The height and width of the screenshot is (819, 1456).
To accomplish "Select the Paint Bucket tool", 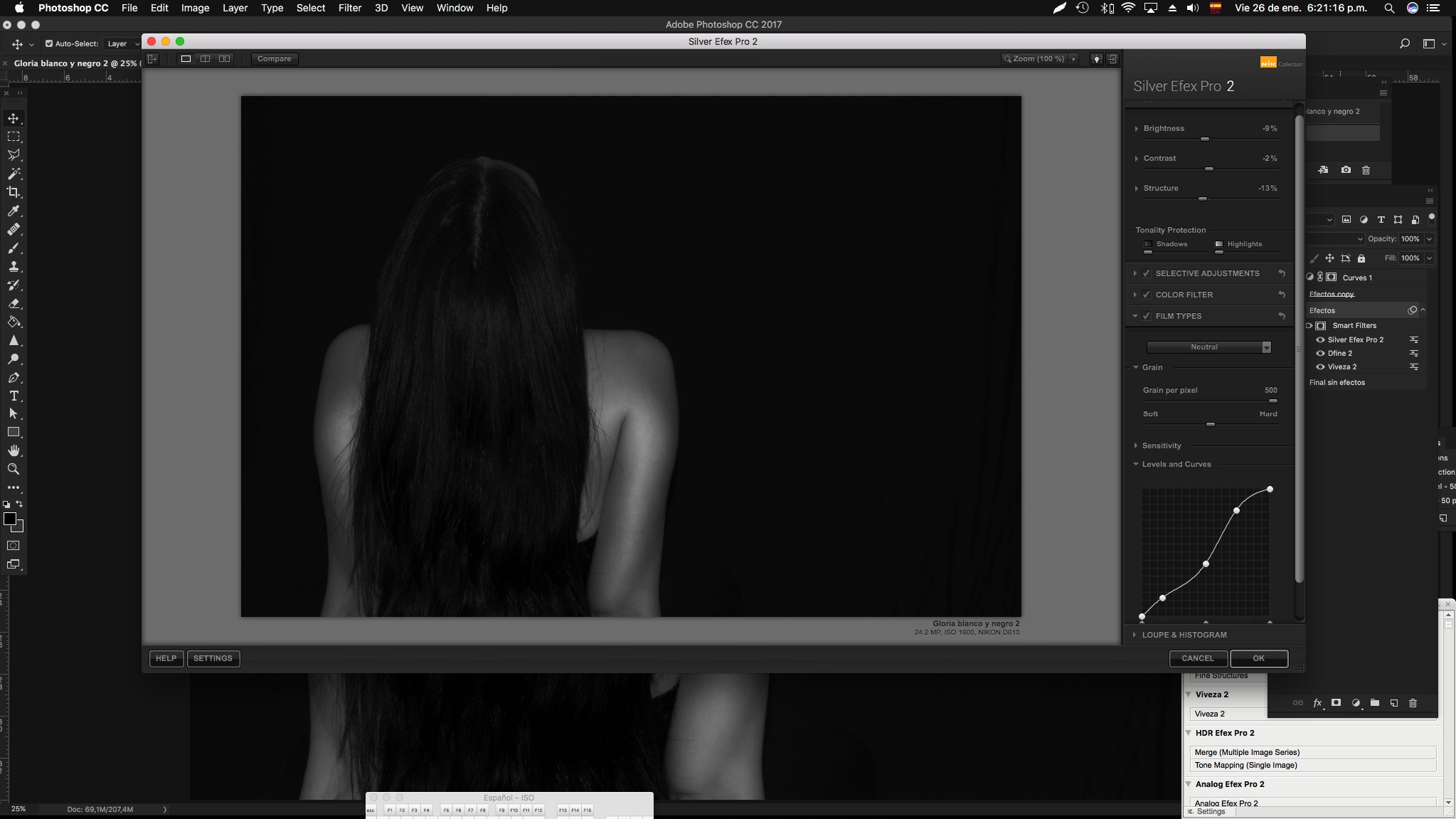I will click(14, 322).
